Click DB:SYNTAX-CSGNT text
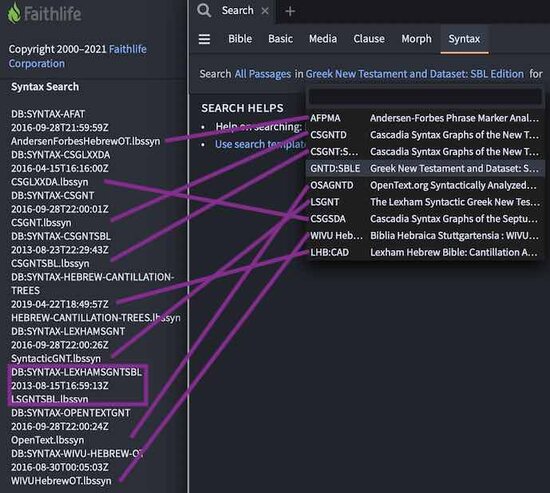 pos(53,195)
